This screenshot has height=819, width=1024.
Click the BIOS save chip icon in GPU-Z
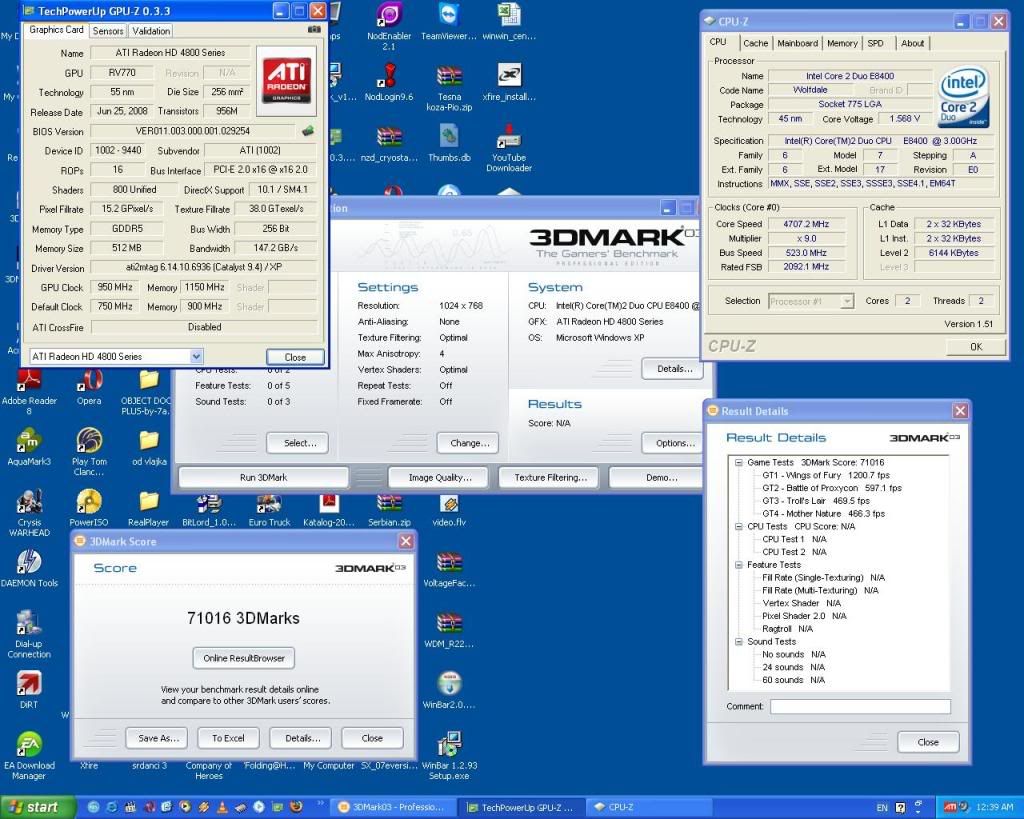coord(308,131)
